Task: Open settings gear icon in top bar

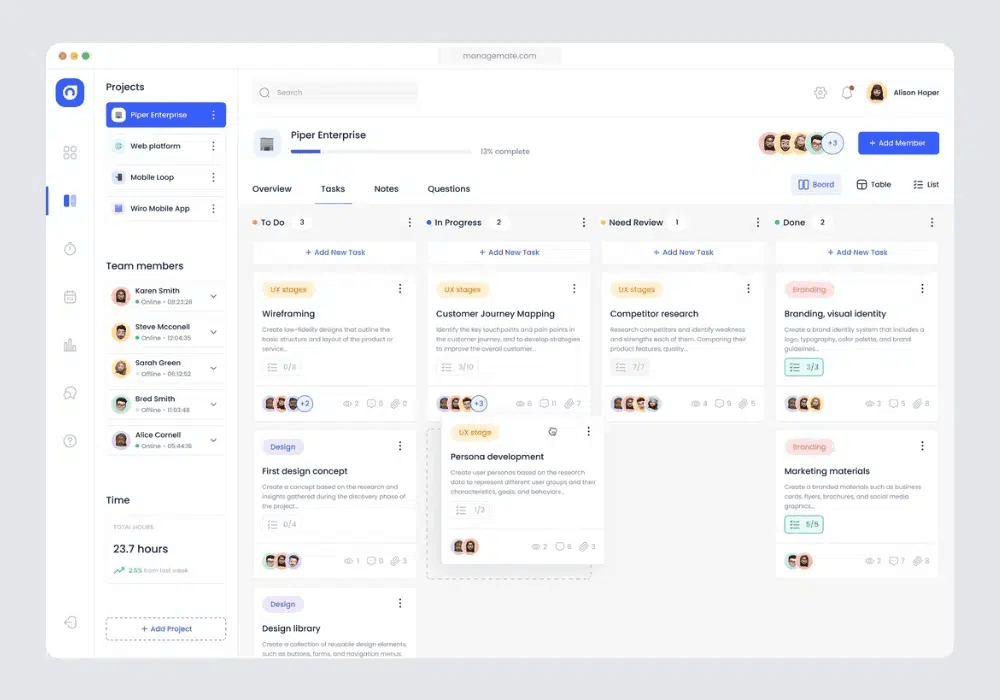Action: tap(820, 93)
